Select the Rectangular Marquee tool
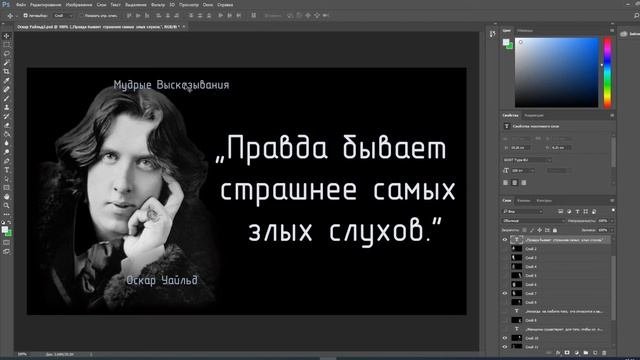 click(x=7, y=45)
